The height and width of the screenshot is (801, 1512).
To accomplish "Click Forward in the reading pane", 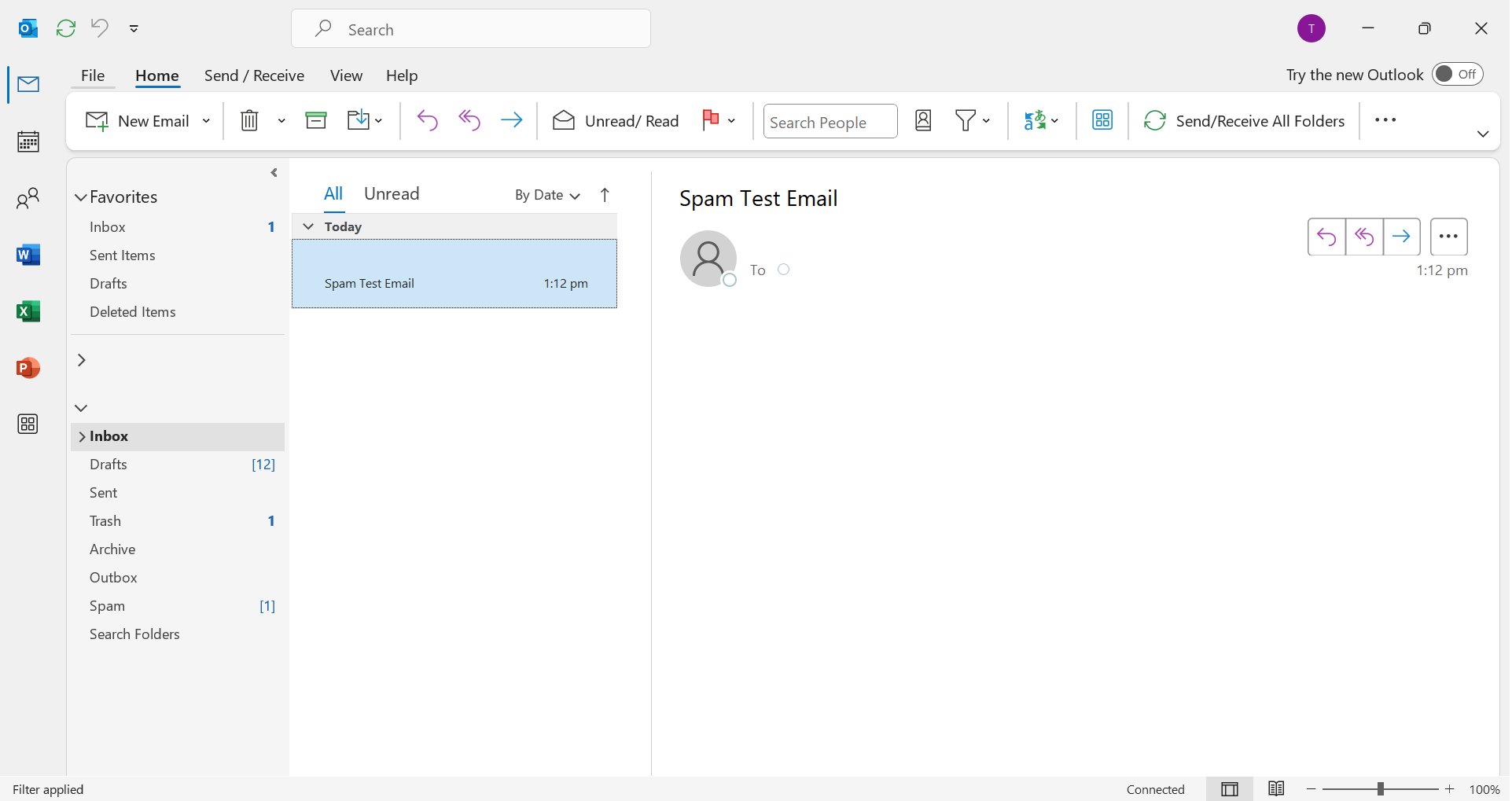I will (1402, 237).
